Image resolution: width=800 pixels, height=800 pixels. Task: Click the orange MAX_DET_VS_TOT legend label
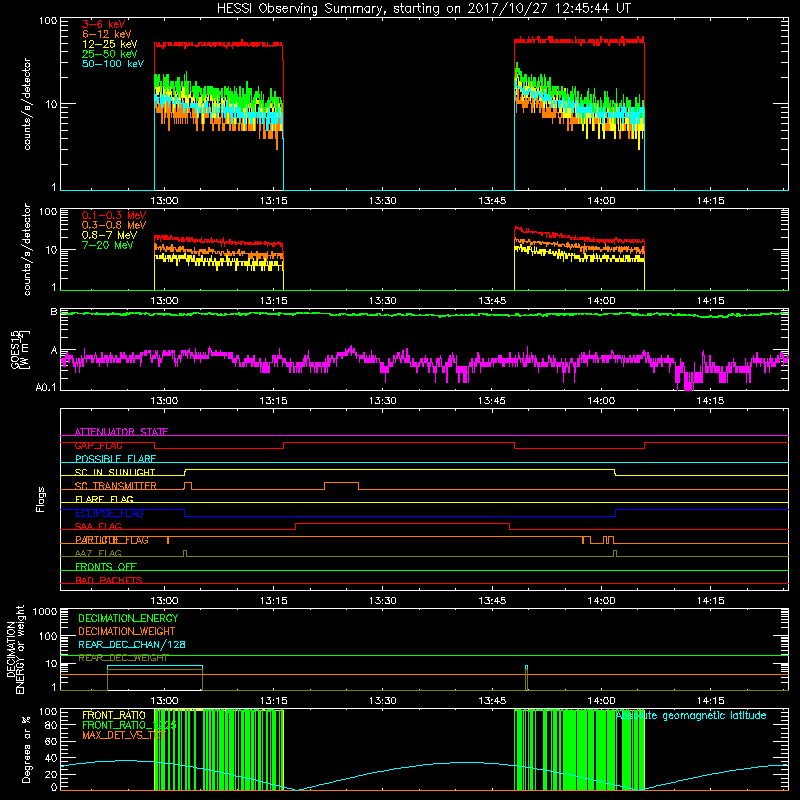click(124, 735)
